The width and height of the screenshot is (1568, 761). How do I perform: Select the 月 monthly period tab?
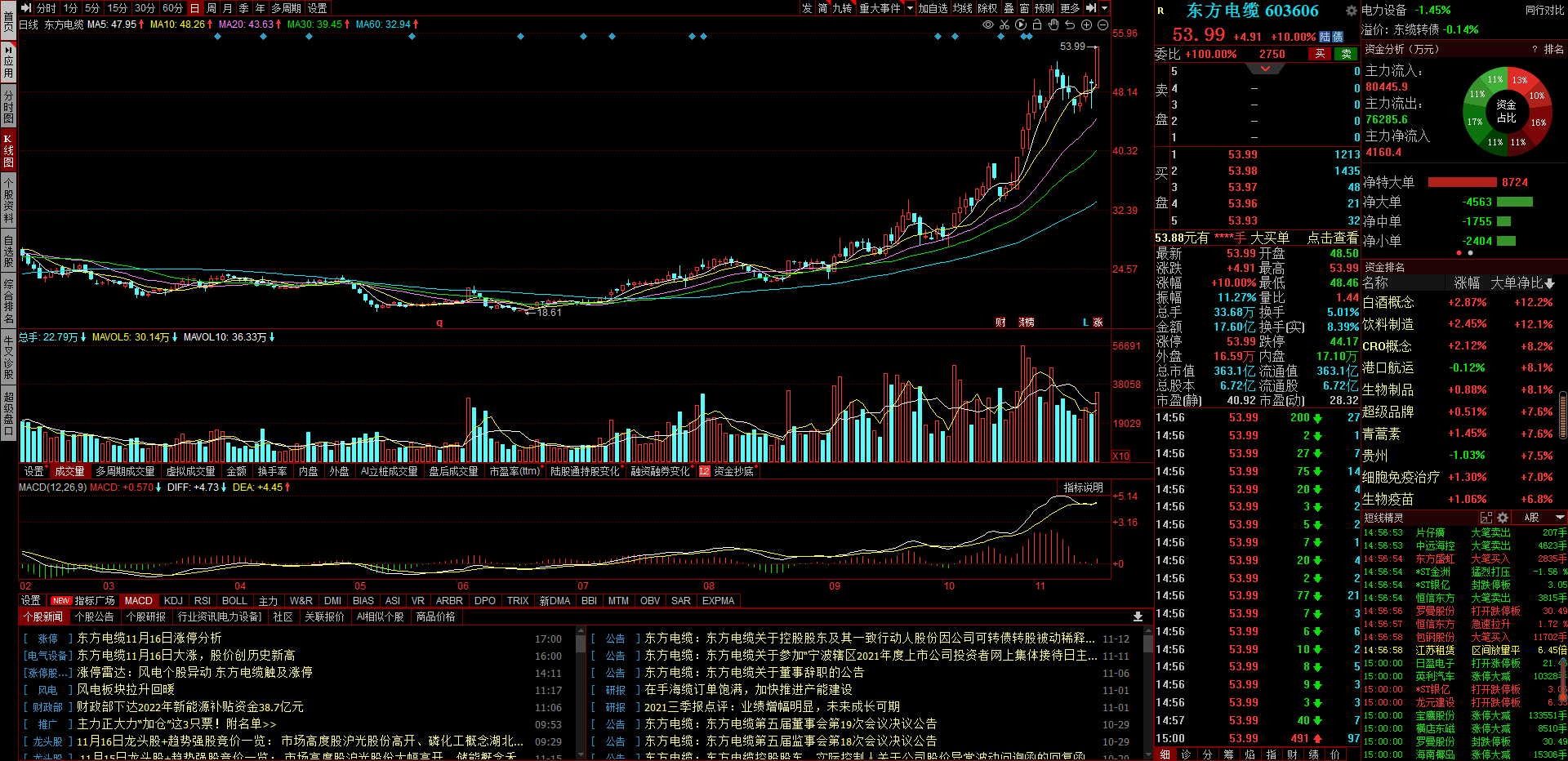[228, 8]
